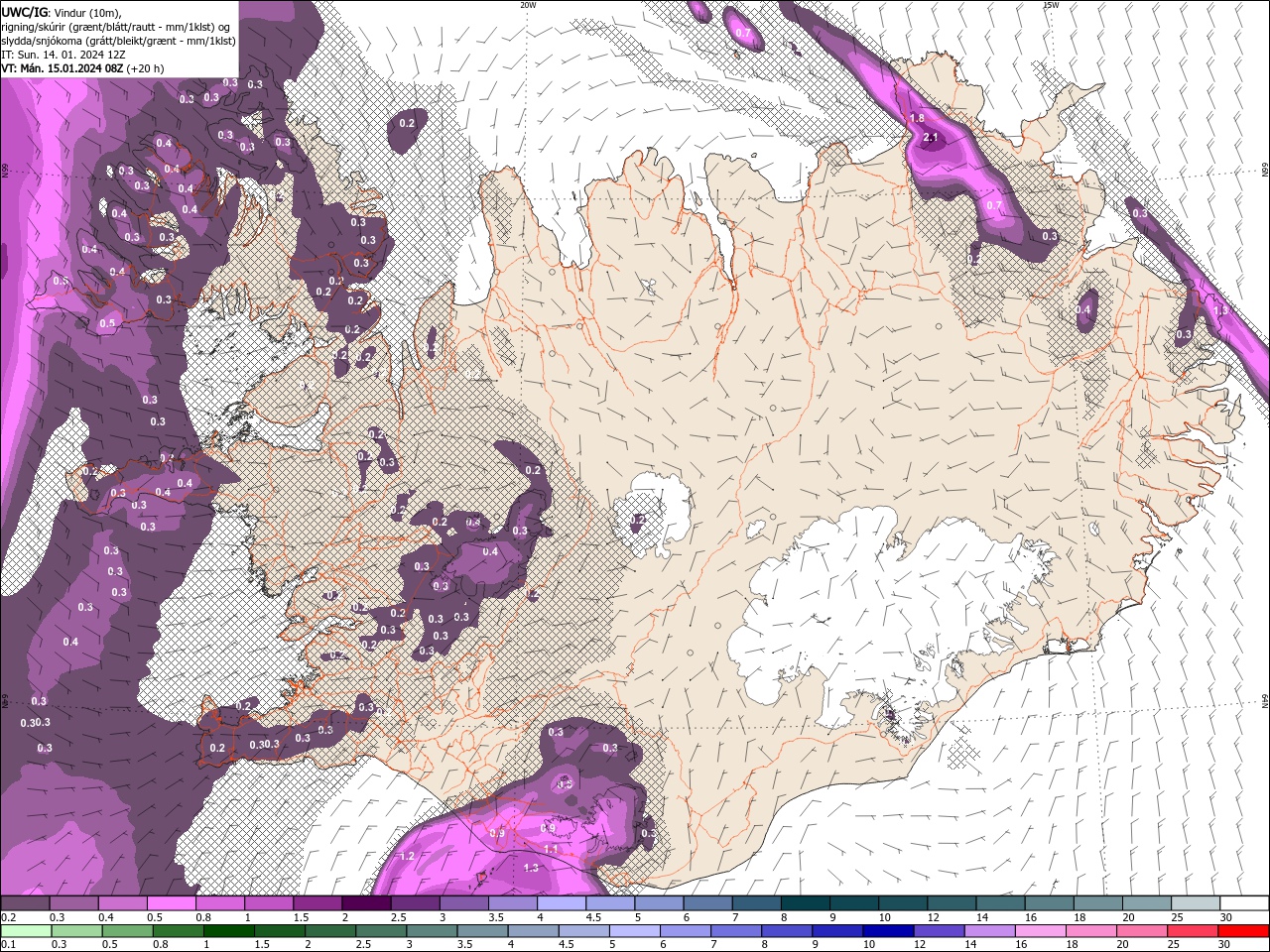Click the 'VT: Mán. 15.01.2024 08Z (+20 h)' line
1270x952 pixels.
pyautogui.click(x=82, y=68)
